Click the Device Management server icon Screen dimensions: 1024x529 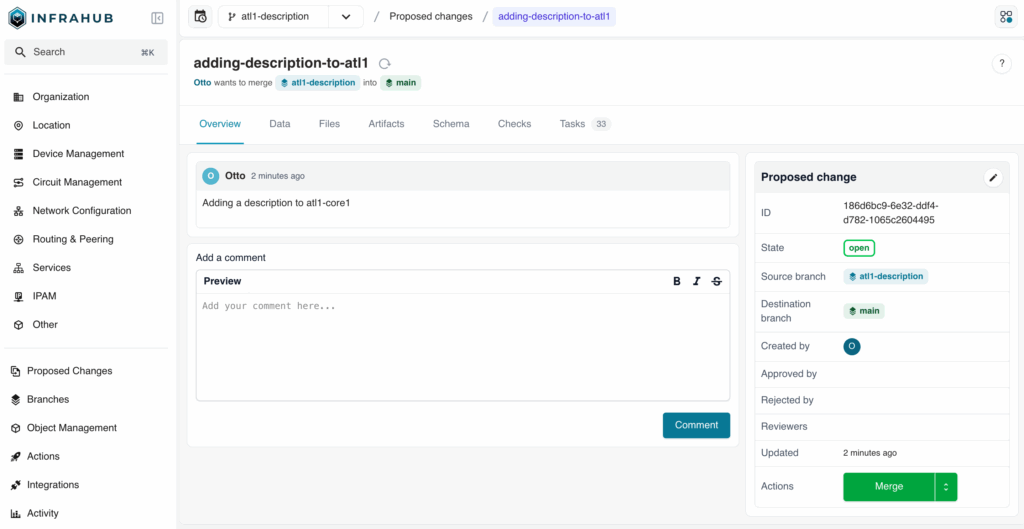pos(18,154)
